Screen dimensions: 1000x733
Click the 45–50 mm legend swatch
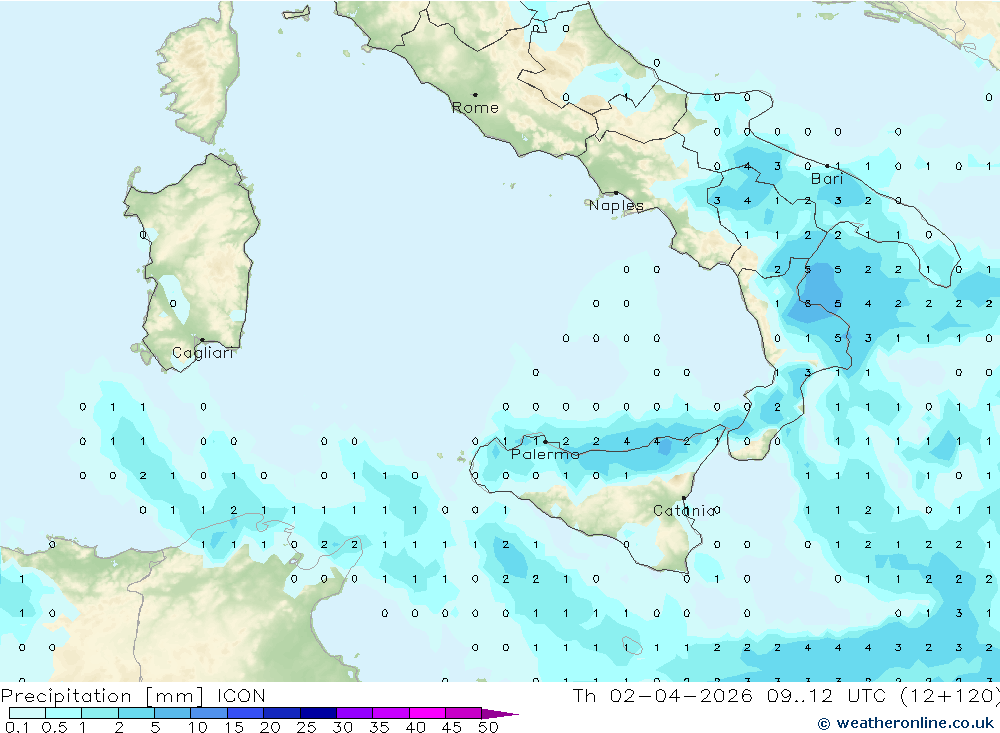(464, 713)
